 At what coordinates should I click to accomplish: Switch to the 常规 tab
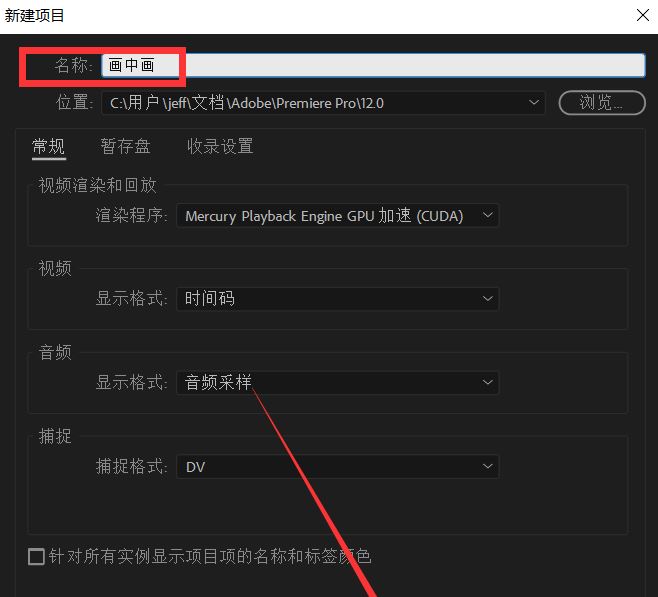(49, 147)
